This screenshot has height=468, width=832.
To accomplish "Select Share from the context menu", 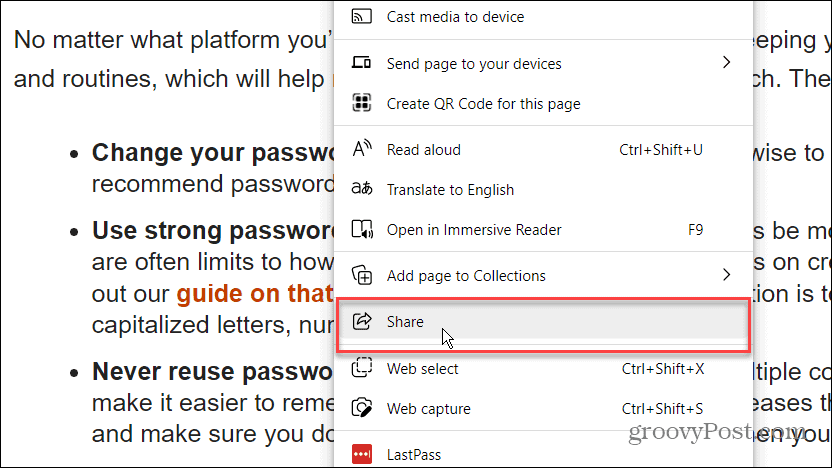I will [x=406, y=322].
